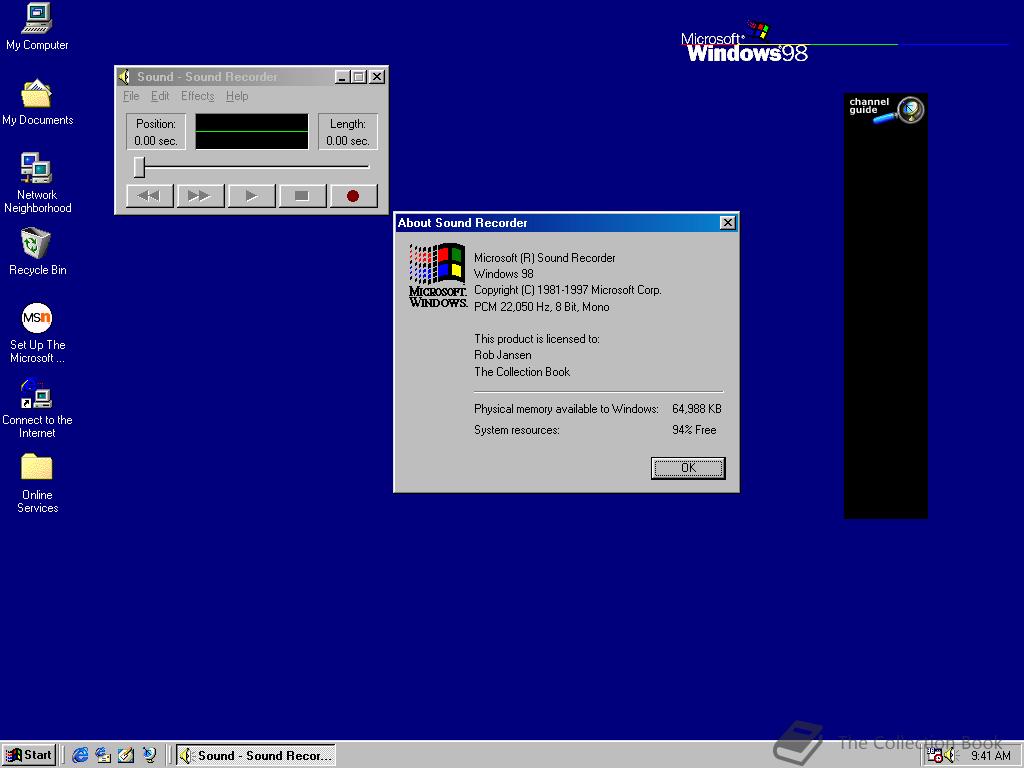
Task: Click the Sound Recorder title bar speaker icon
Action: 124,76
